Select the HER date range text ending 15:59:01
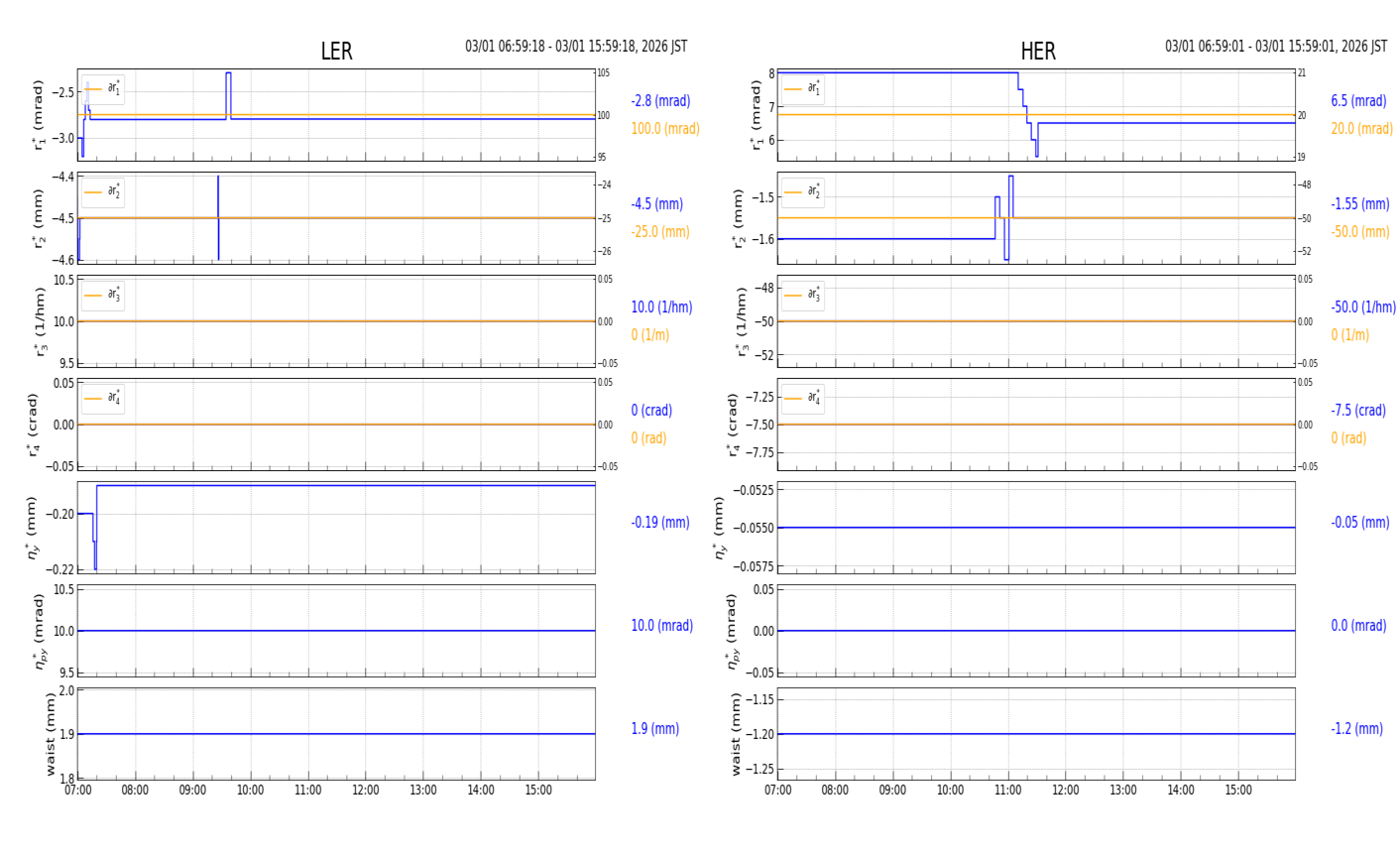The height and width of the screenshot is (857, 1400). [1275, 47]
